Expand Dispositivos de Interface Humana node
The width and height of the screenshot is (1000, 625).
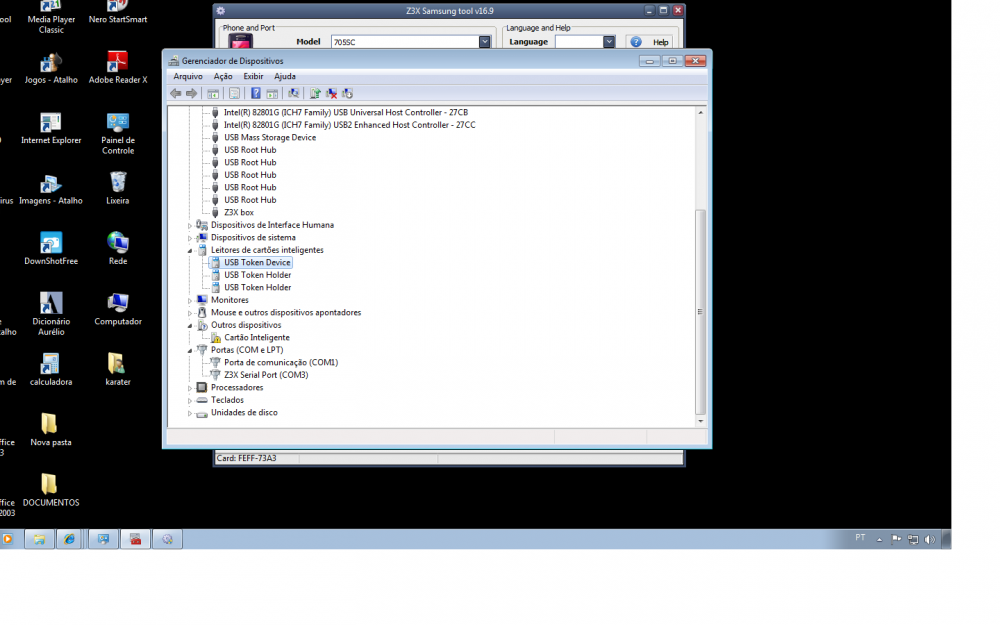coord(189,226)
